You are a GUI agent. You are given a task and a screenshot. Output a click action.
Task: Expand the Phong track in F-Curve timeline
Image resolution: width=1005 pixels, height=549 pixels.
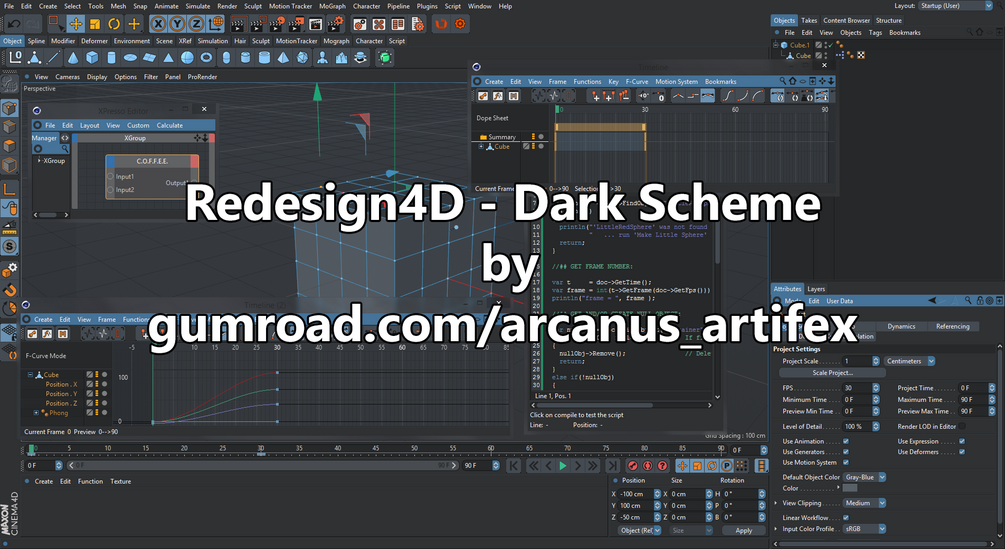pos(36,413)
